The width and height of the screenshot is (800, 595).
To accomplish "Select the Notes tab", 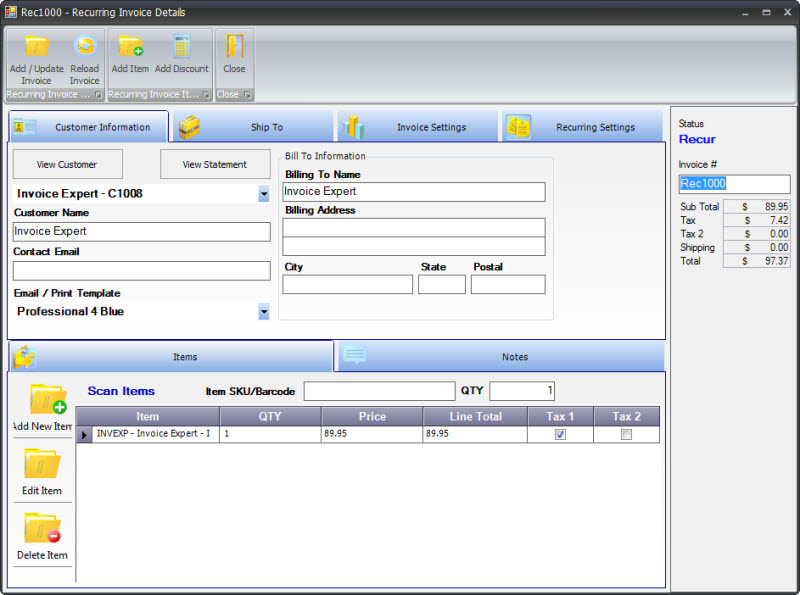I will click(x=500, y=357).
